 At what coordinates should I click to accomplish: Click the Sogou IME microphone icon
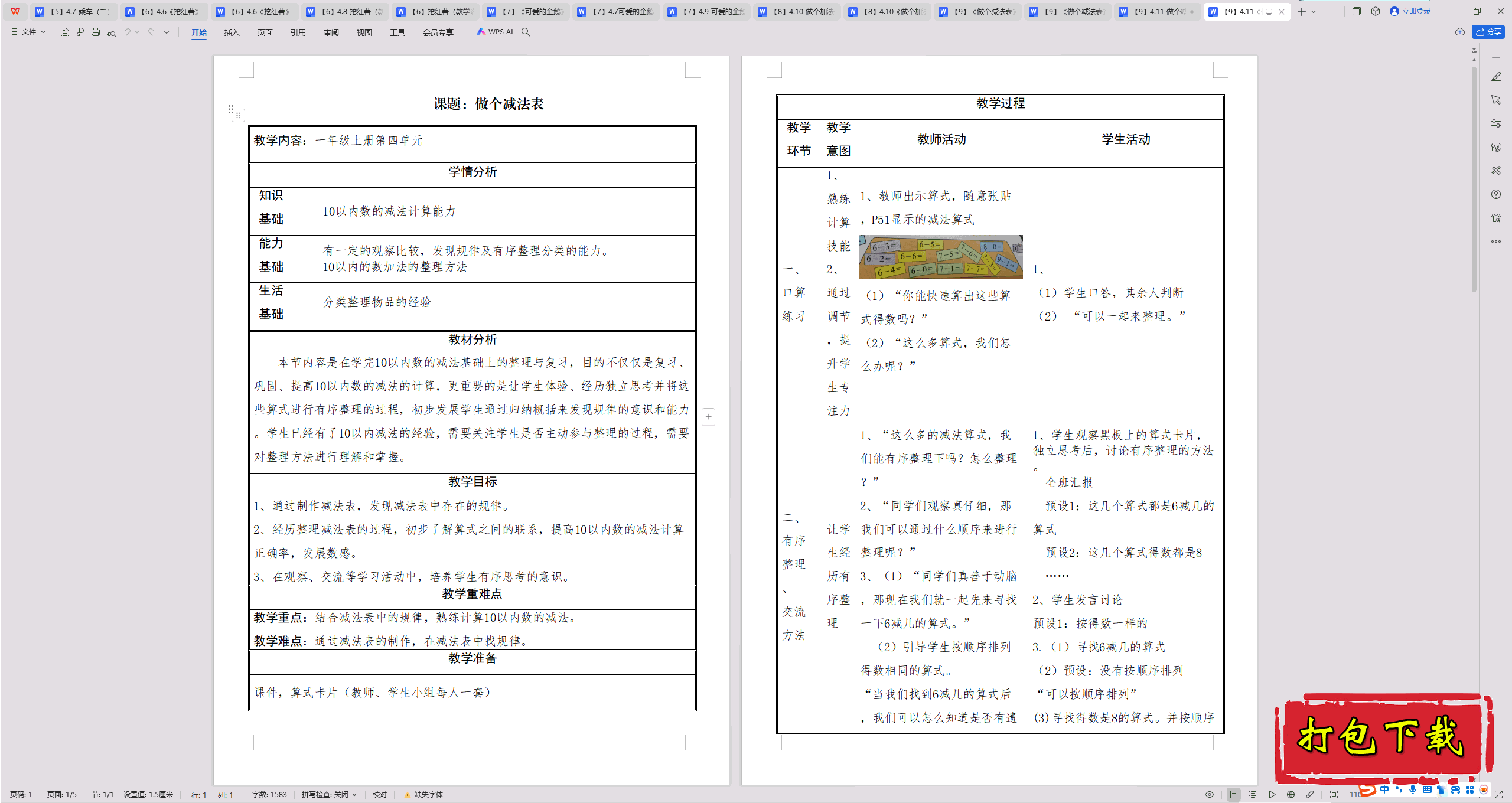point(1413,789)
